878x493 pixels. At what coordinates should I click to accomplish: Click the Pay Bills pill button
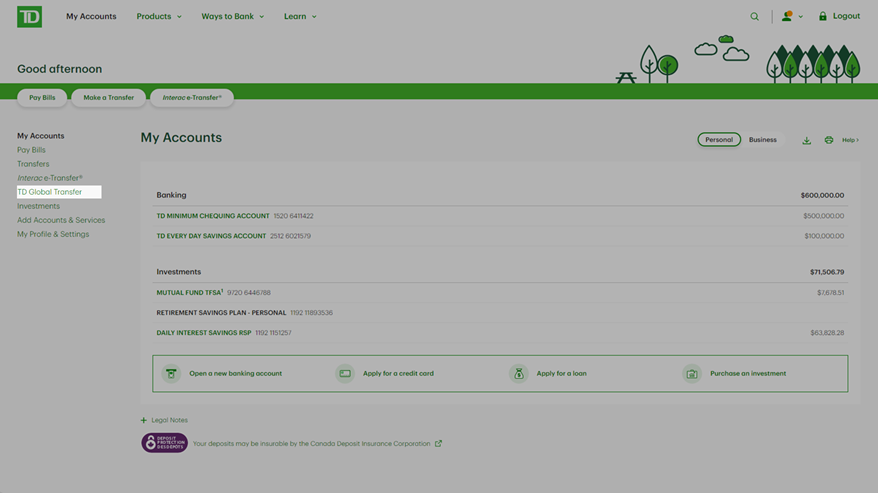coord(42,97)
